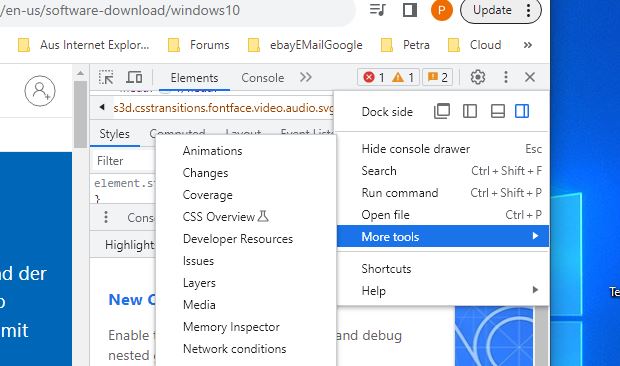Viewport: 620px width, 366px height.
Task: Open Developer Resources tool
Action: [246, 239]
